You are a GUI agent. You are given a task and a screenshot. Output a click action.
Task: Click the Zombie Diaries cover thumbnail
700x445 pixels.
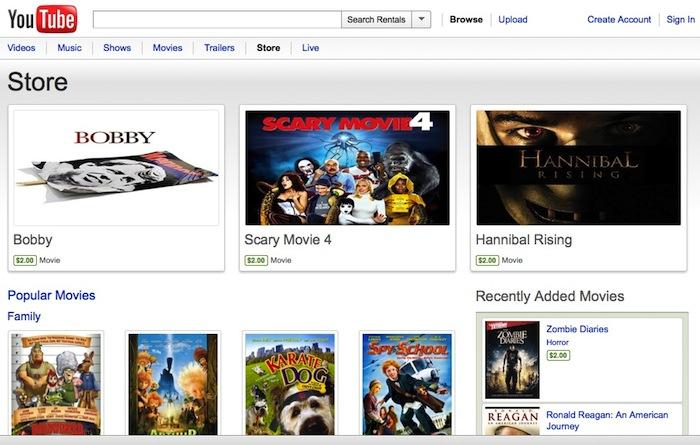click(x=512, y=360)
